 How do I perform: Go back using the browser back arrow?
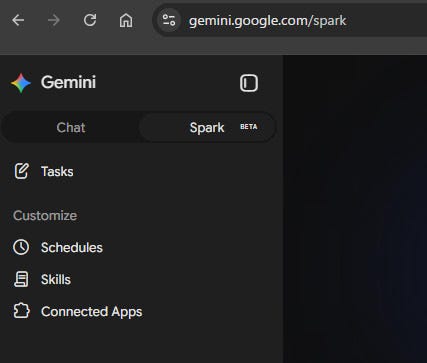[x=18, y=20]
